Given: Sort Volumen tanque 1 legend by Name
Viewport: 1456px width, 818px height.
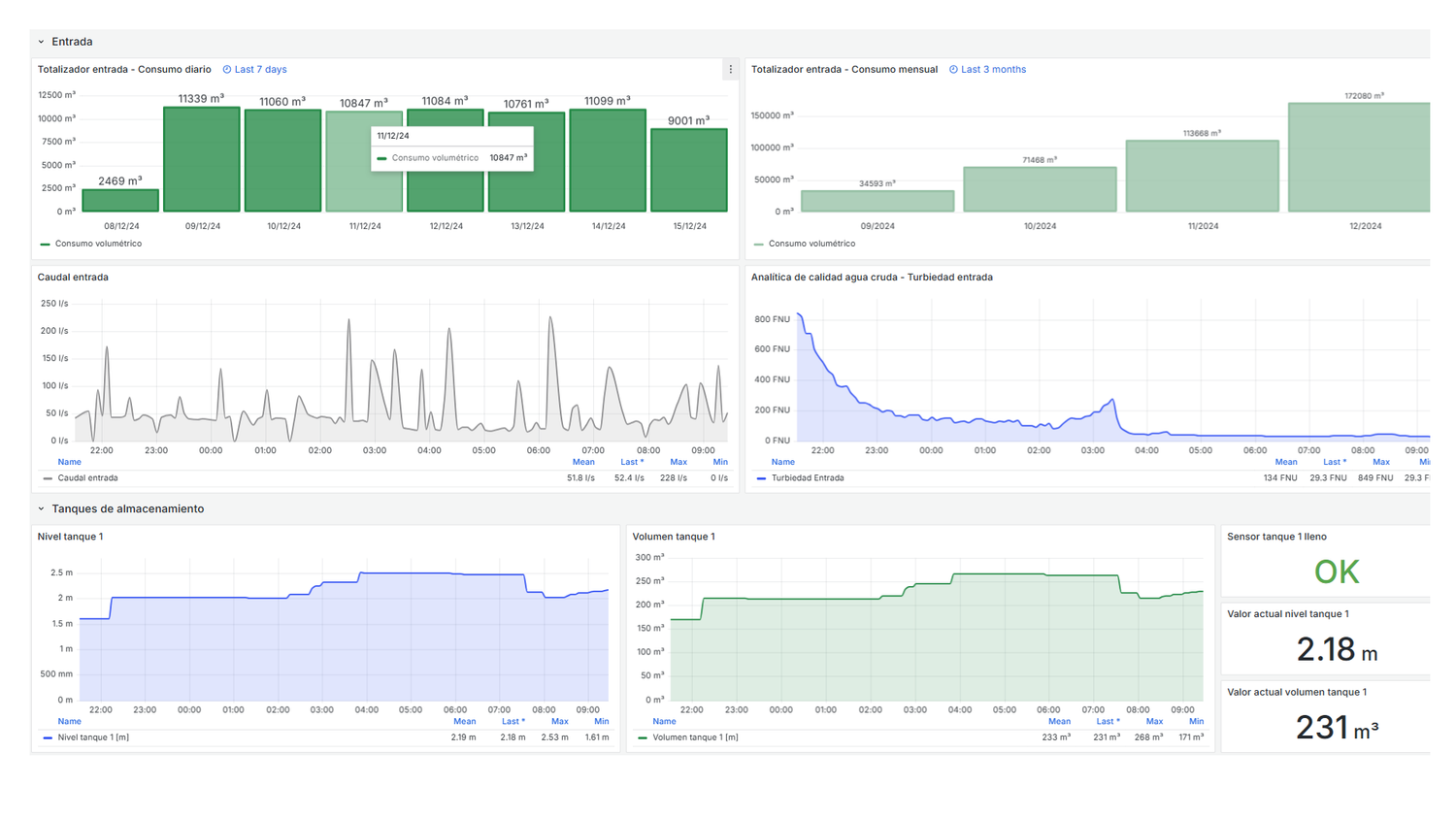Looking at the screenshot, I should click(x=664, y=721).
